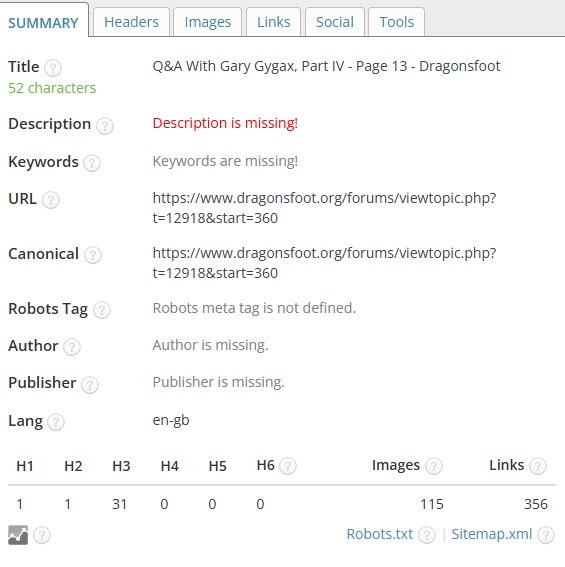Click the canonical URL text
The image size is (565, 567).
(x=324, y=263)
